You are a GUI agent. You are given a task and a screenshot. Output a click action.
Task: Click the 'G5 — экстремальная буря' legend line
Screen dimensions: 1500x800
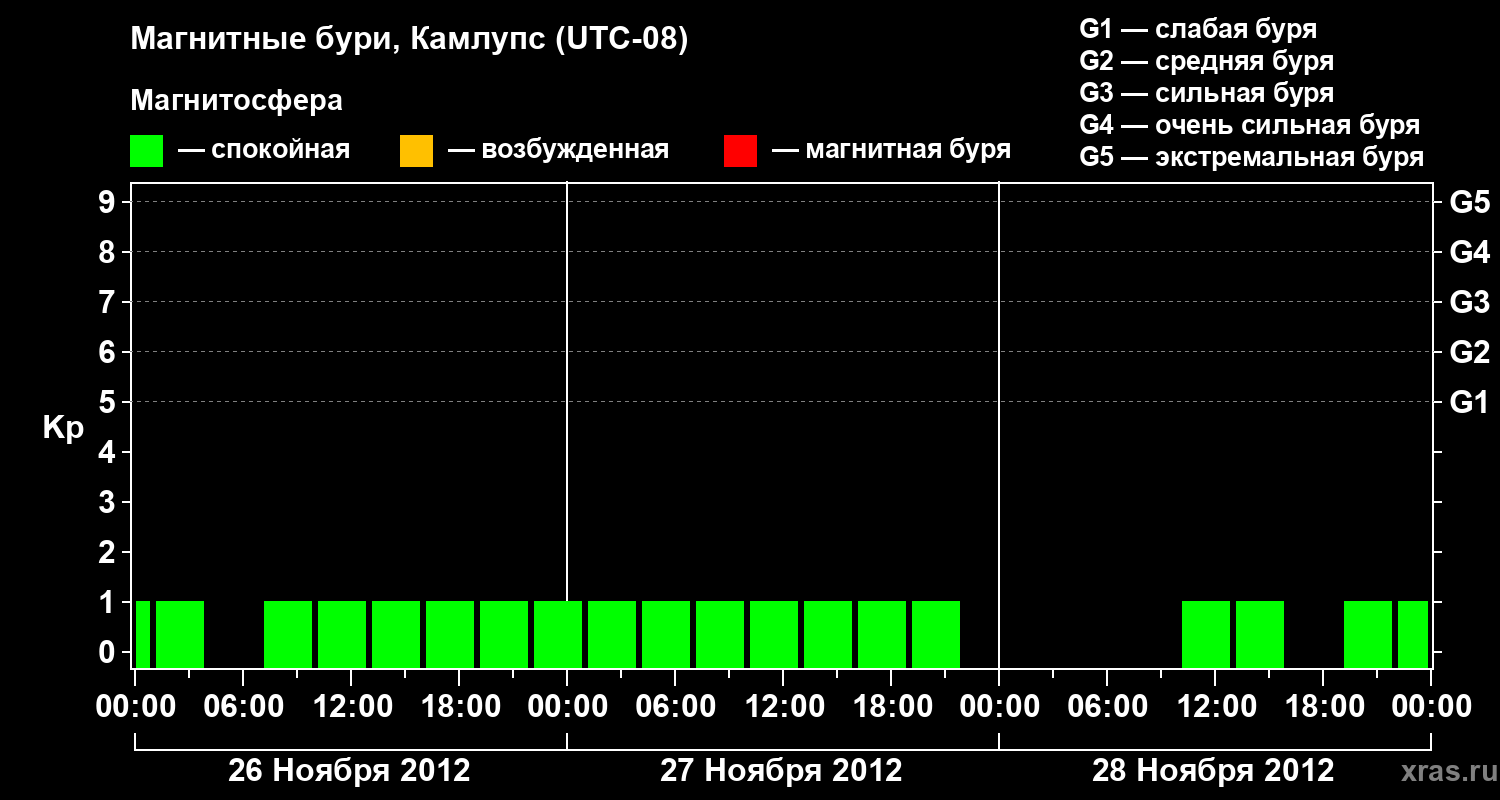pyautogui.click(x=1252, y=157)
